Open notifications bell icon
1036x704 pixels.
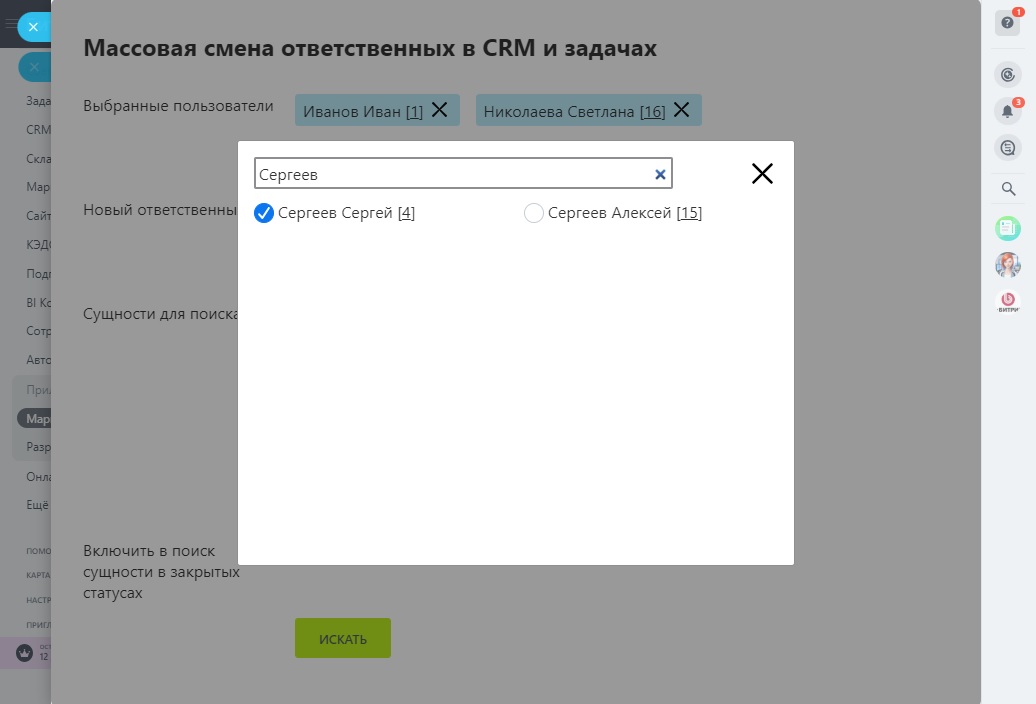[1007, 111]
